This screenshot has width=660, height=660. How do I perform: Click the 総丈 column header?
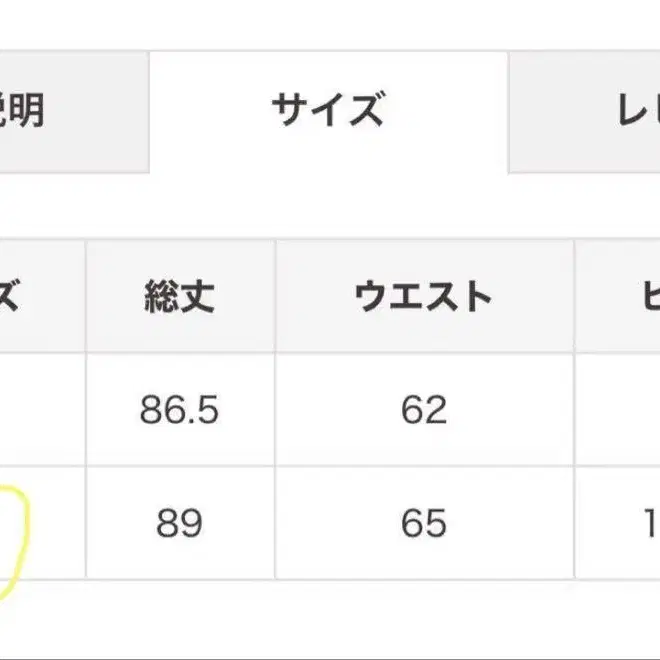point(180,297)
